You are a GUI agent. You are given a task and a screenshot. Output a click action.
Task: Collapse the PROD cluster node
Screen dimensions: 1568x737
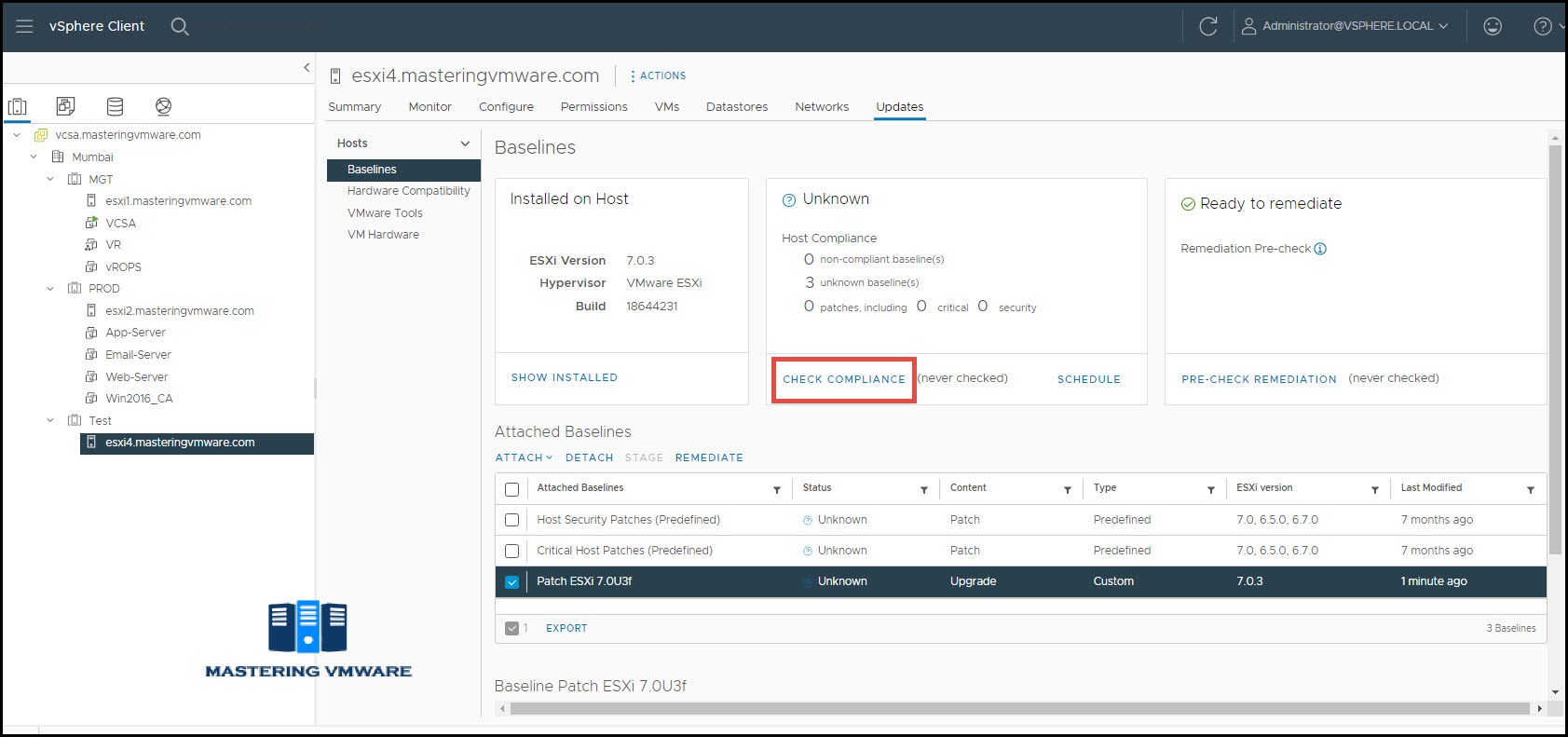click(x=50, y=289)
